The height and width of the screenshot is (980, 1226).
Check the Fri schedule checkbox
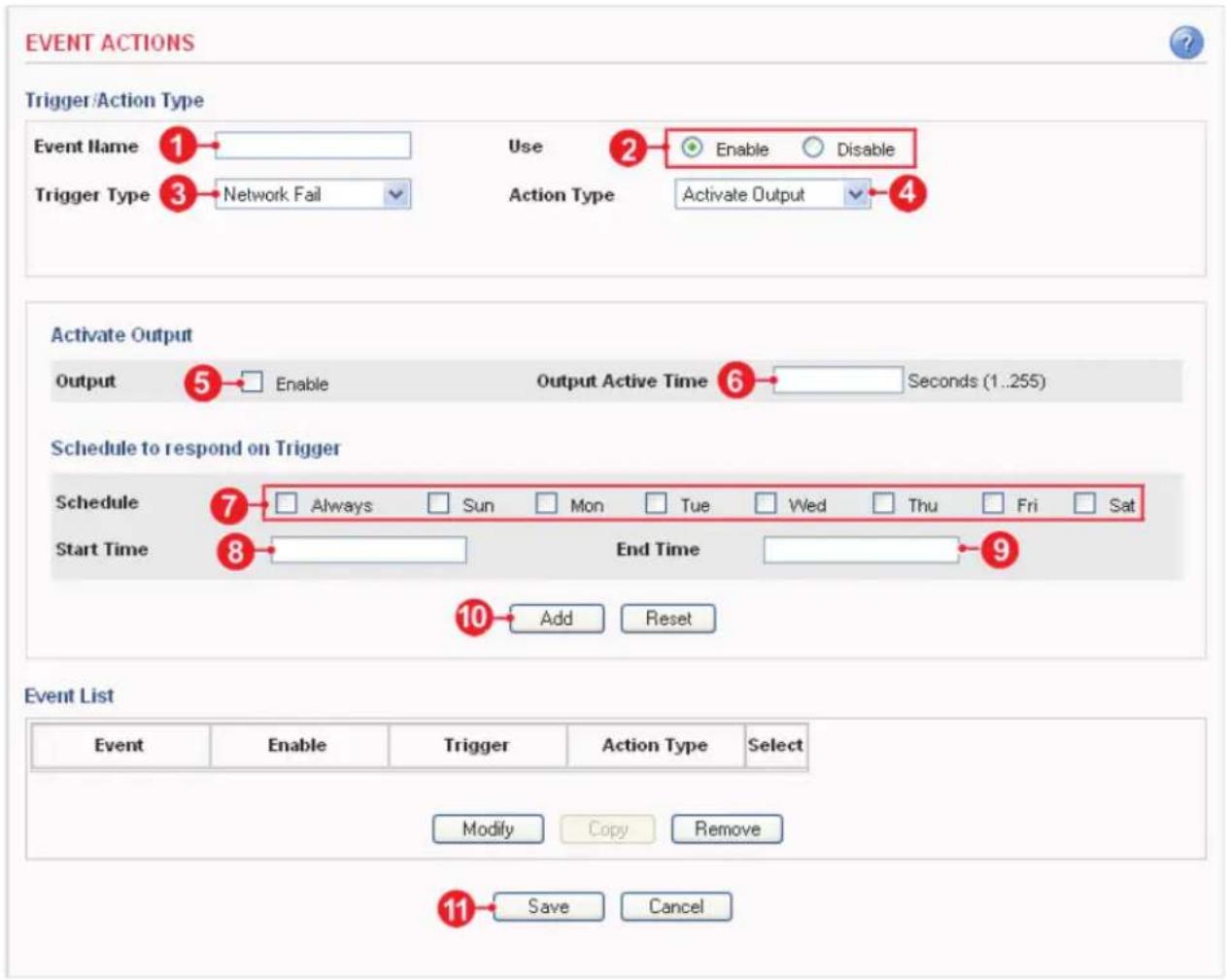(x=993, y=503)
